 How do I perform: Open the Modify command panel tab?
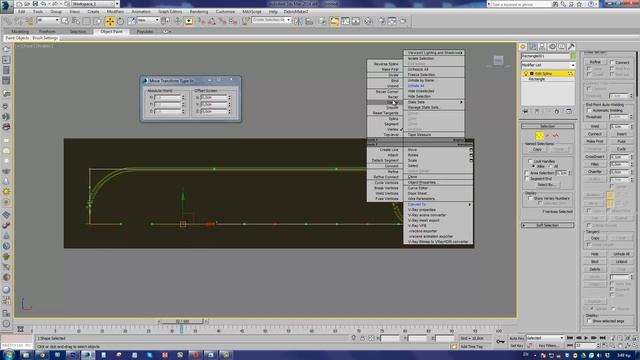pos(533,47)
